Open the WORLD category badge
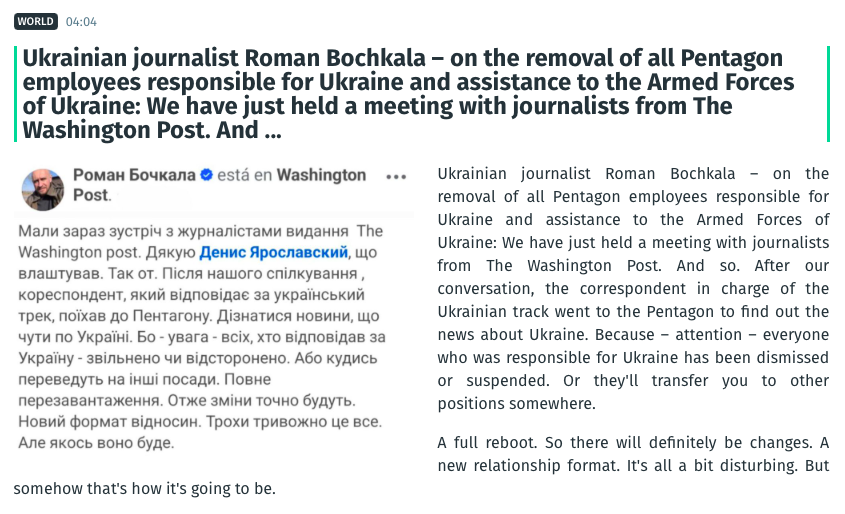845x514 pixels. pyautogui.click(x=36, y=22)
